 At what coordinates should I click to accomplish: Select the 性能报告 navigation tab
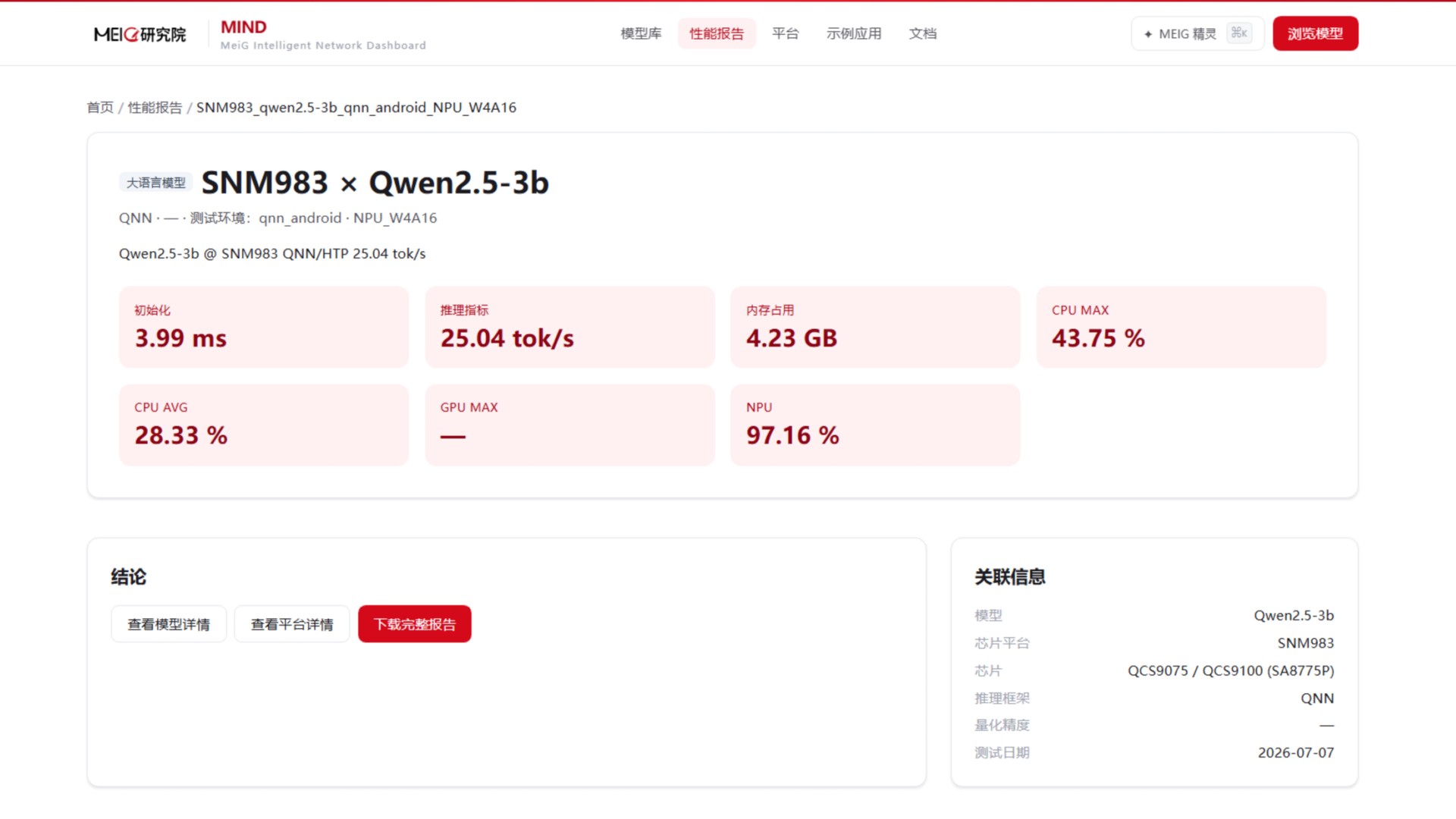[717, 33]
